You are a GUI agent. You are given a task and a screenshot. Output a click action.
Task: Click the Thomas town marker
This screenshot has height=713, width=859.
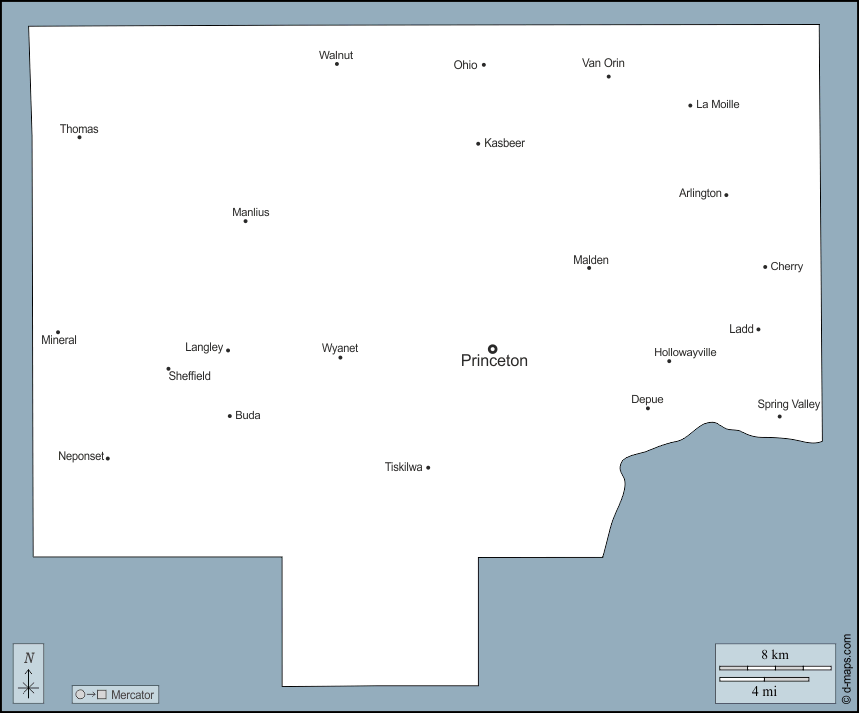point(79,137)
